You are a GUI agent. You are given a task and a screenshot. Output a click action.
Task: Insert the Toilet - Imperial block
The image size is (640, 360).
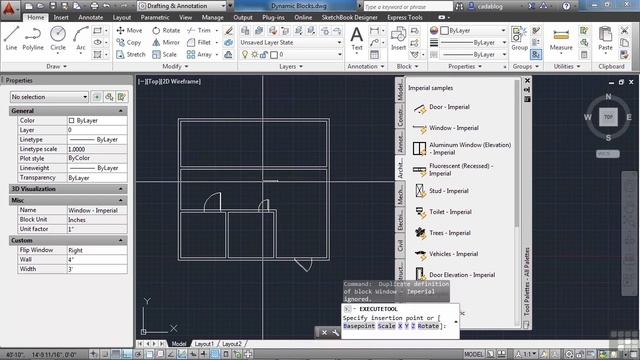point(443,212)
